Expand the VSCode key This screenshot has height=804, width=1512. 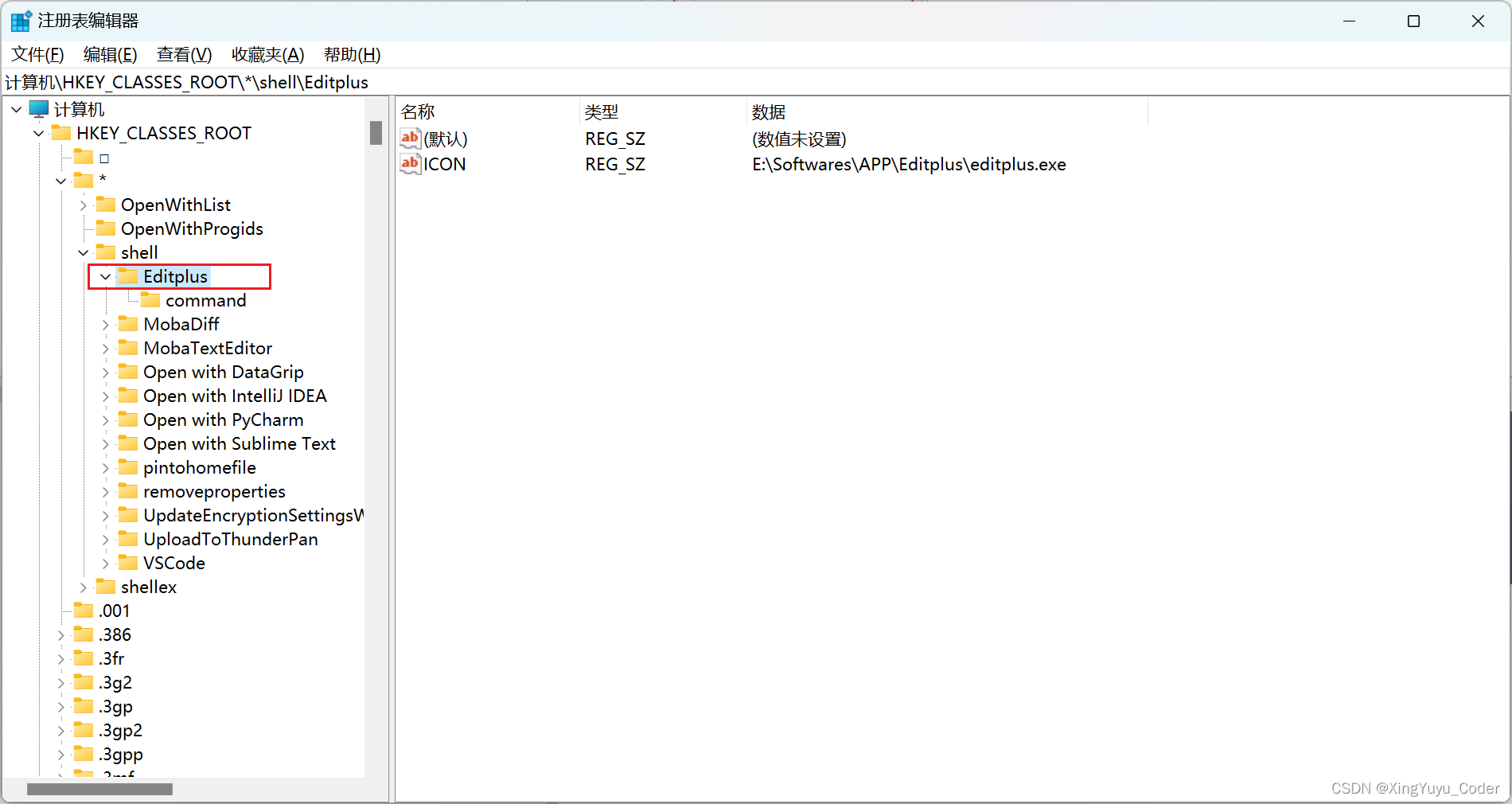coord(106,564)
